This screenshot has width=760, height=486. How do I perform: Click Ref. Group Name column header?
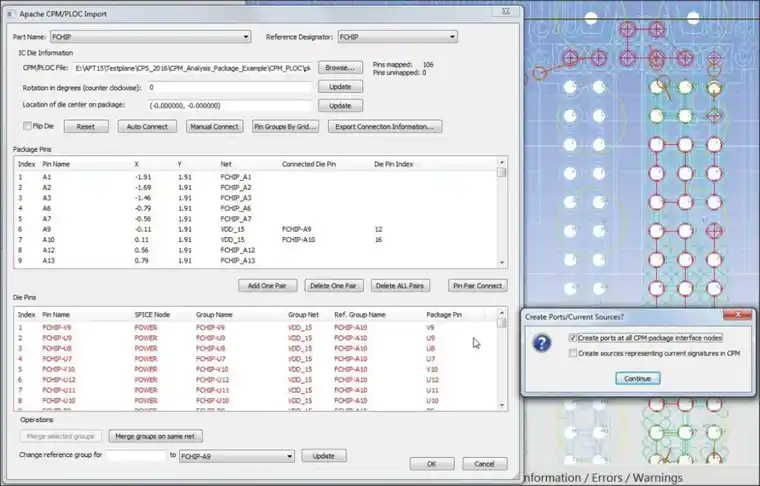(x=360, y=315)
